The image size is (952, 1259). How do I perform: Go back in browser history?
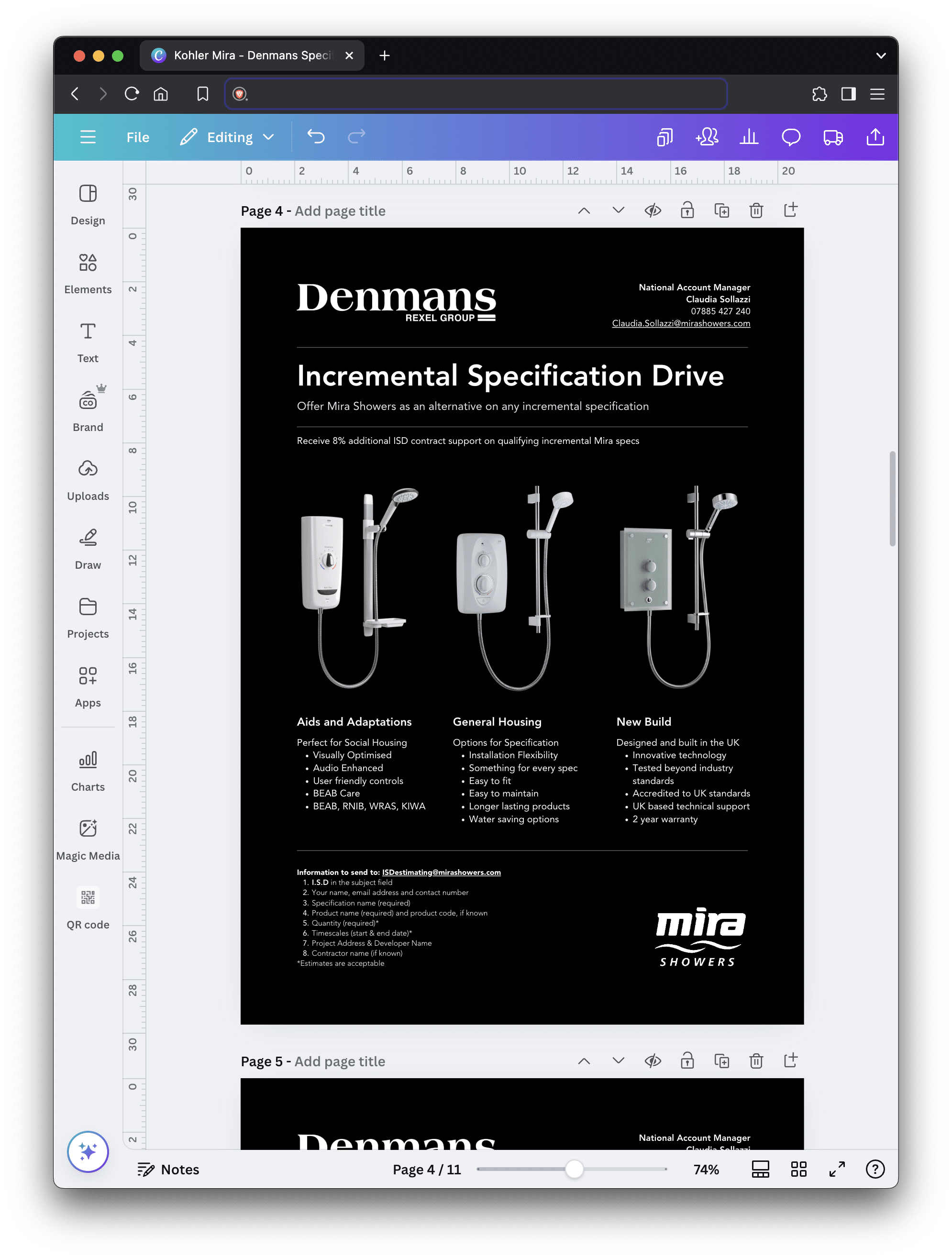tap(75, 94)
